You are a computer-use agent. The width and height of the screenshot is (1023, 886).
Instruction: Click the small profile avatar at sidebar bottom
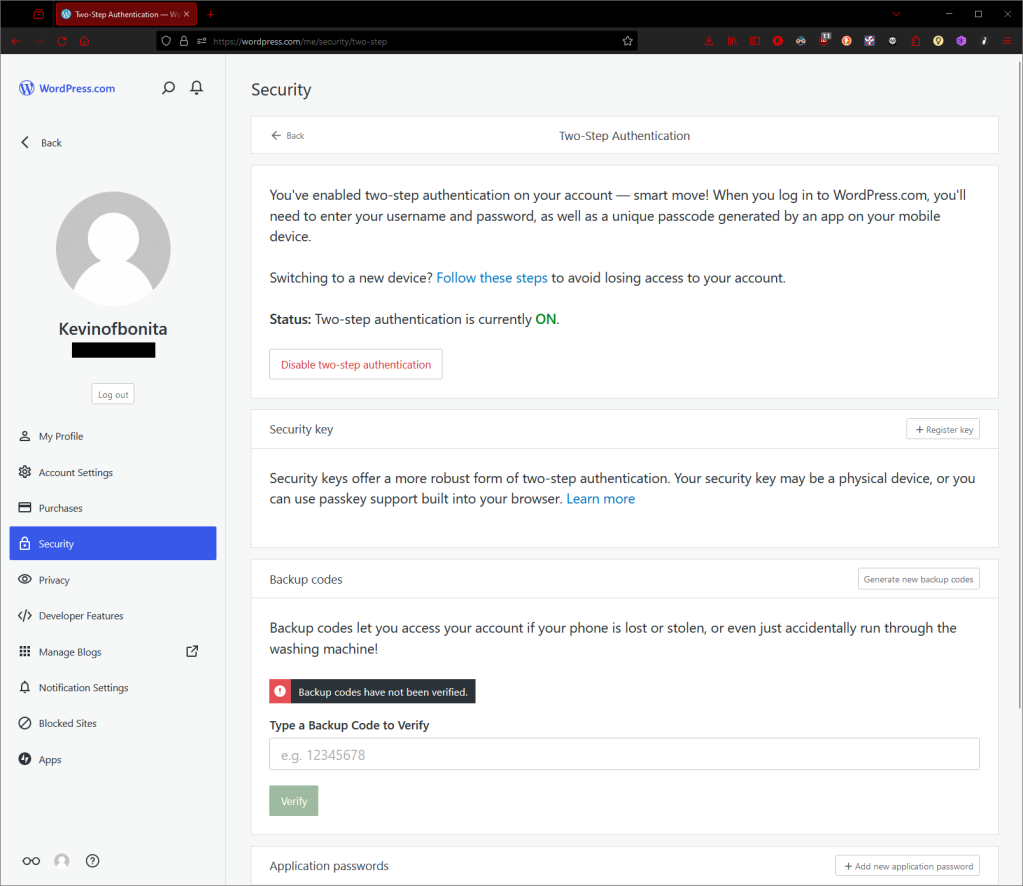click(62, 861)
